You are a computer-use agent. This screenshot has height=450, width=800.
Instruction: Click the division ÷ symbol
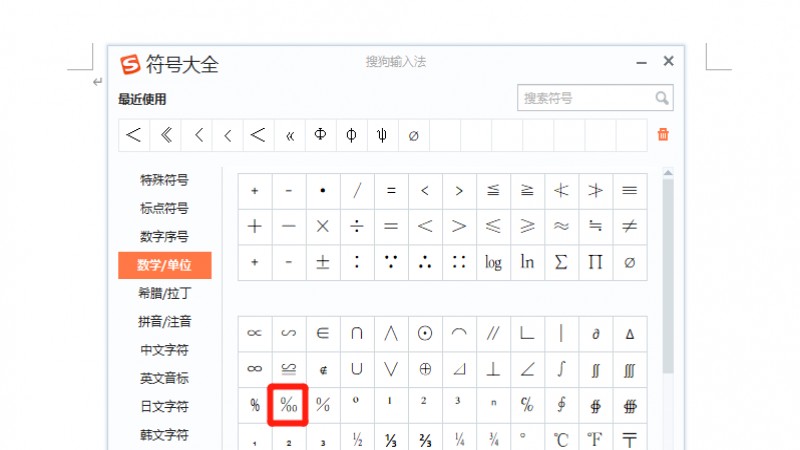pos(357,226)
